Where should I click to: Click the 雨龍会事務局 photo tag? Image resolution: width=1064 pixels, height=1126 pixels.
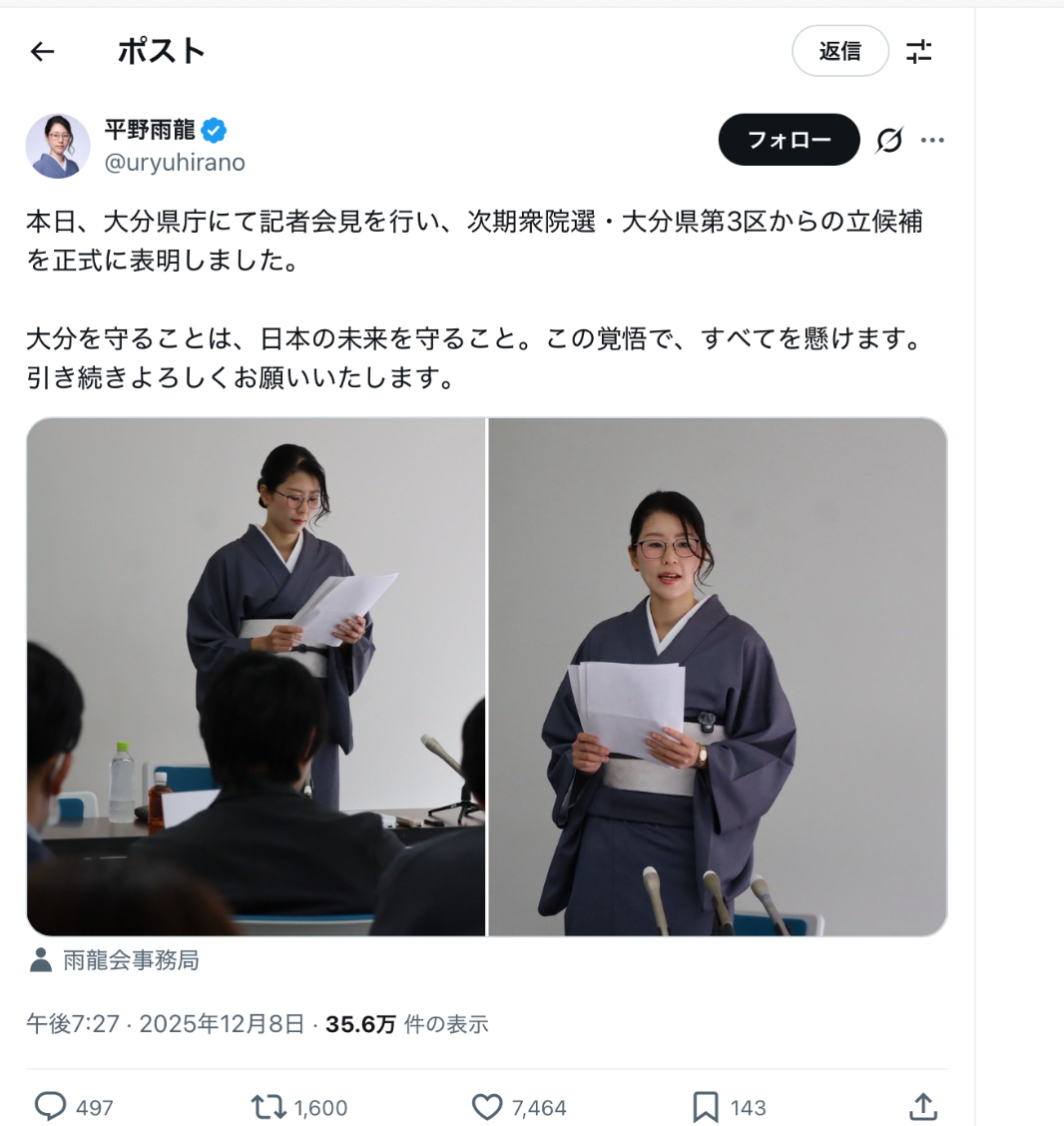[114, 960]
